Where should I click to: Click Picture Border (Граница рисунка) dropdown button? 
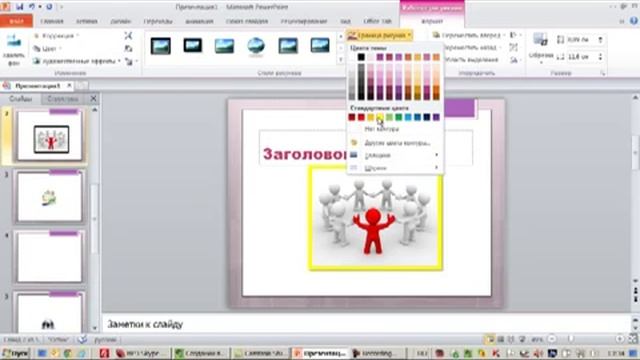coord(380,36)
